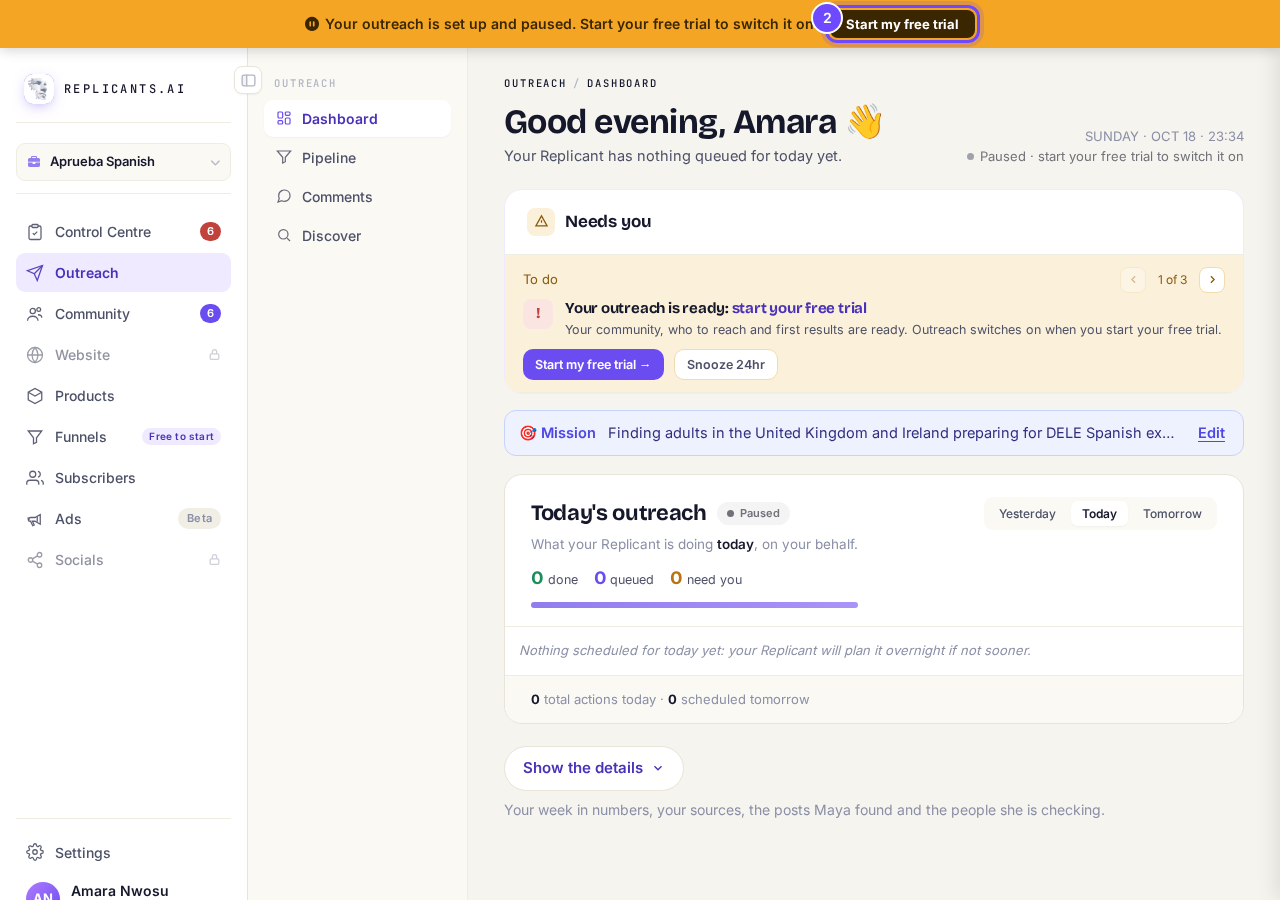Viewport: 1280px width, 900px height.
Task: Collapse the sidebar panel toggle icon
Action: [x=248, y=80]
